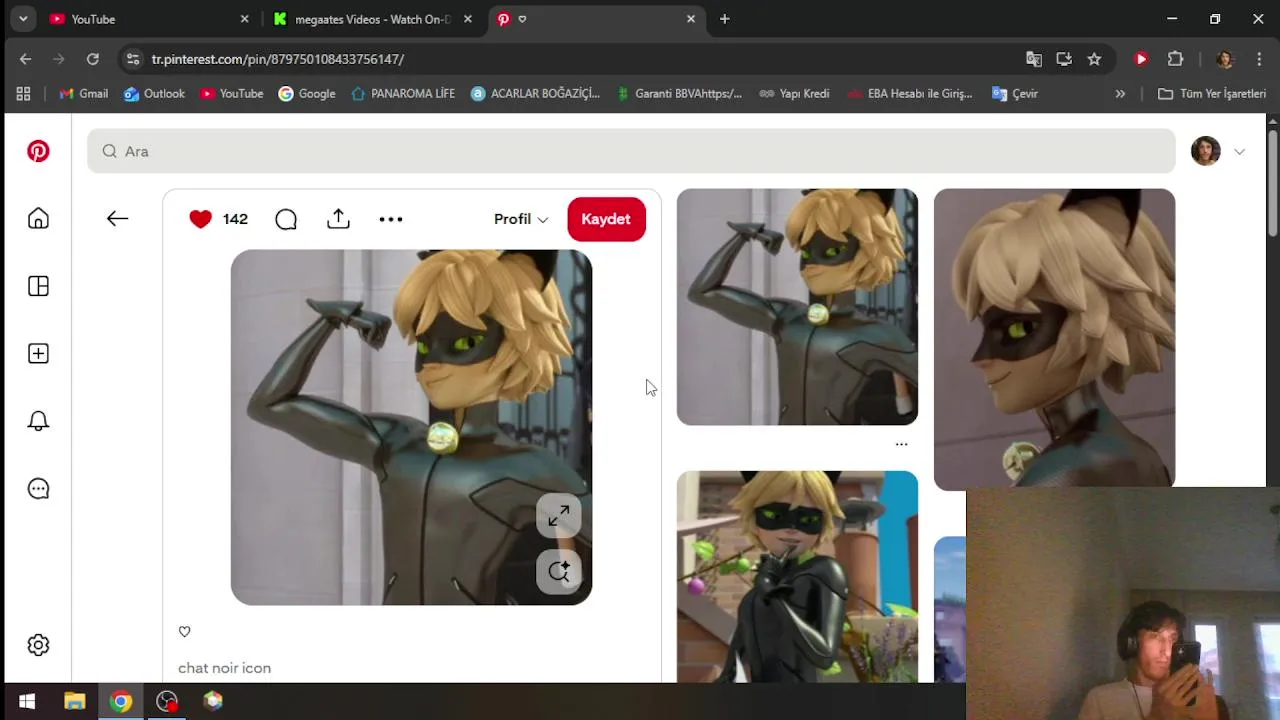1280x720 pixels.
Task: Select 'chat noir icon' title text
Action: point(224,668)
